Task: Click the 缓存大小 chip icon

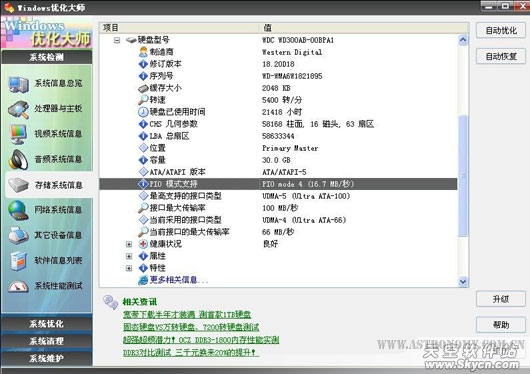Action: click(x=143, y=88)
